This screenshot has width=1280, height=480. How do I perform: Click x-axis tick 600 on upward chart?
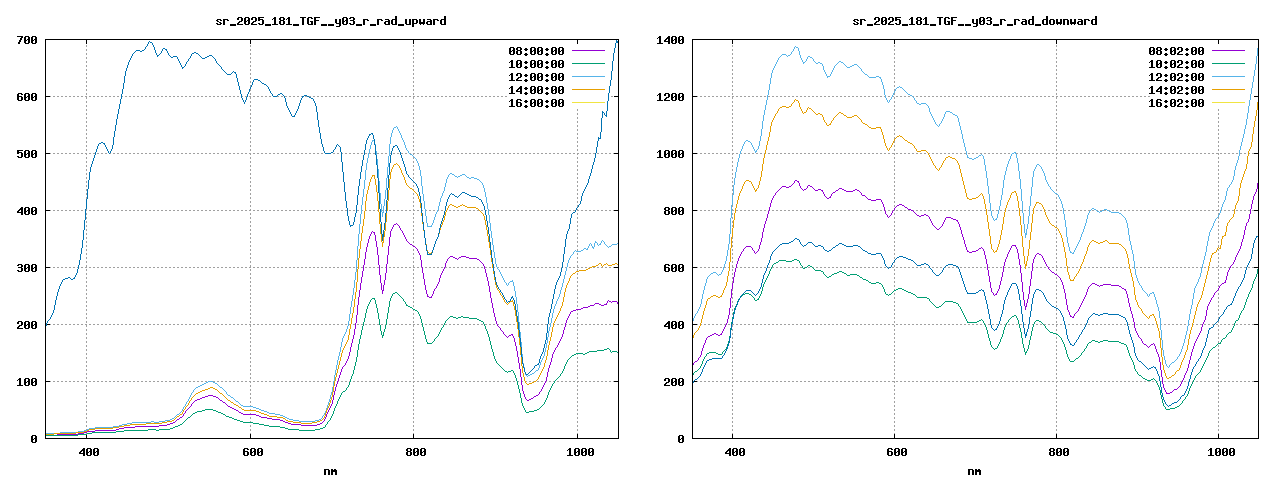(251, 453)
